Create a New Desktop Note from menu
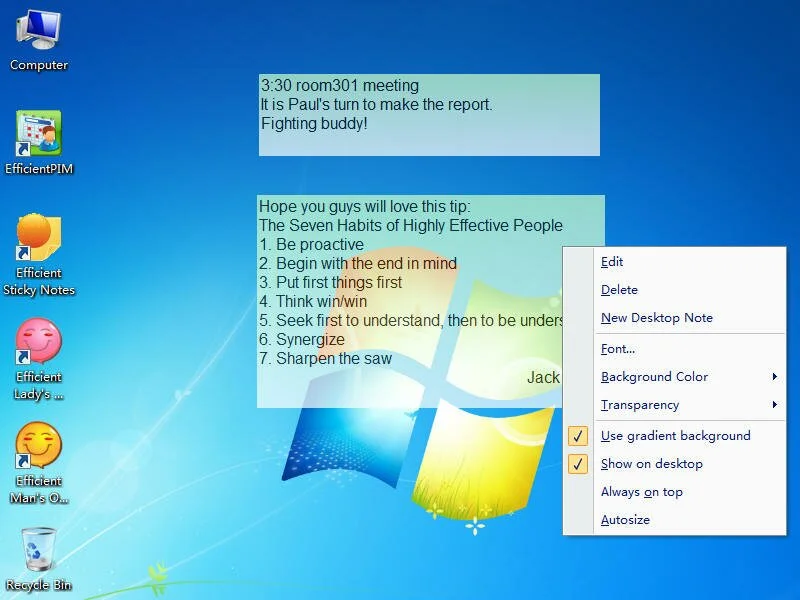Viewport: 800px width, 600px height. coord(656,318)
